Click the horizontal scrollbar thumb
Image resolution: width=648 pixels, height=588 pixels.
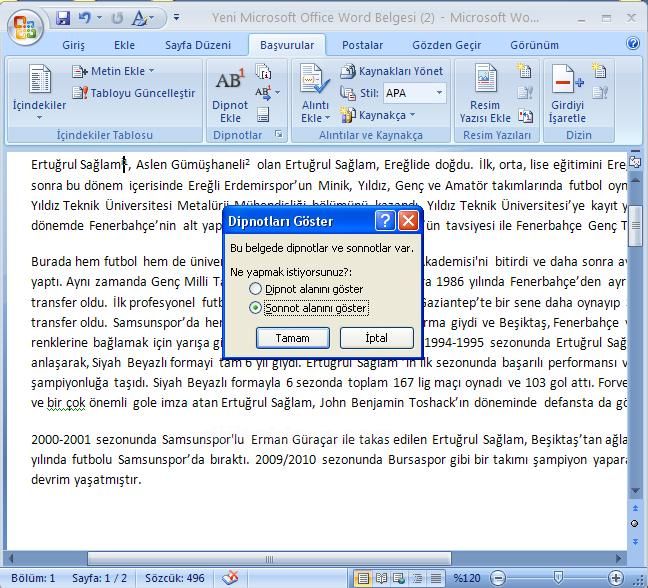point(269,559)
